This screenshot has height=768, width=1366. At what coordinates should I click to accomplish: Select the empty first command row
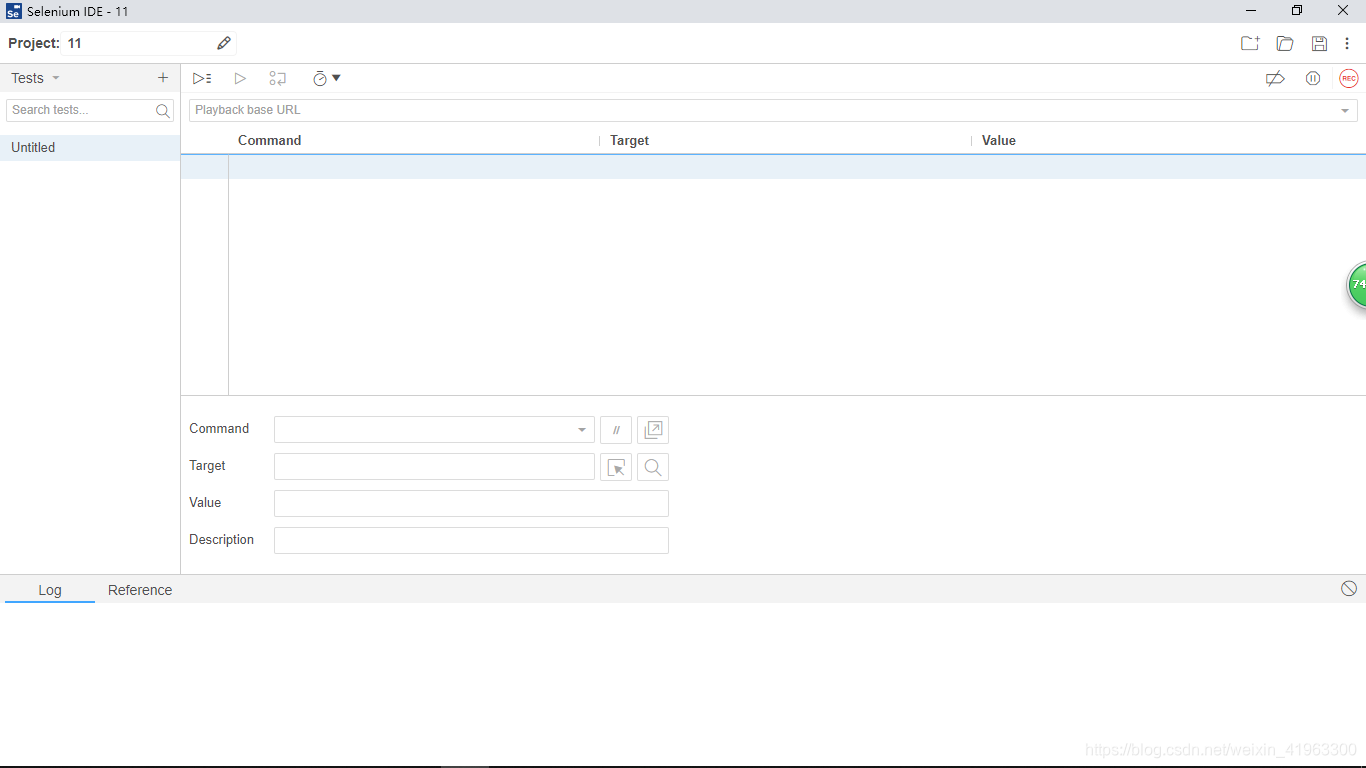pos(773,167)
